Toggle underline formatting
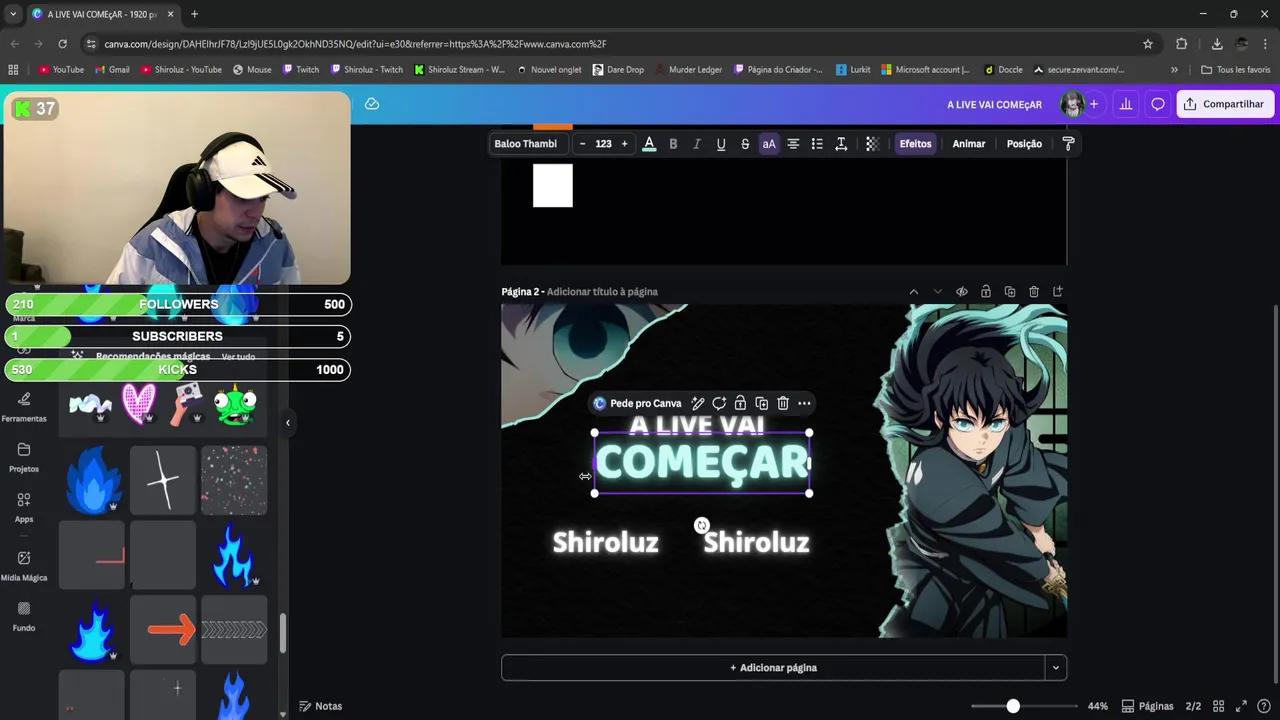The height and width of the screenshot is (720, 1280). coord(721,144)
